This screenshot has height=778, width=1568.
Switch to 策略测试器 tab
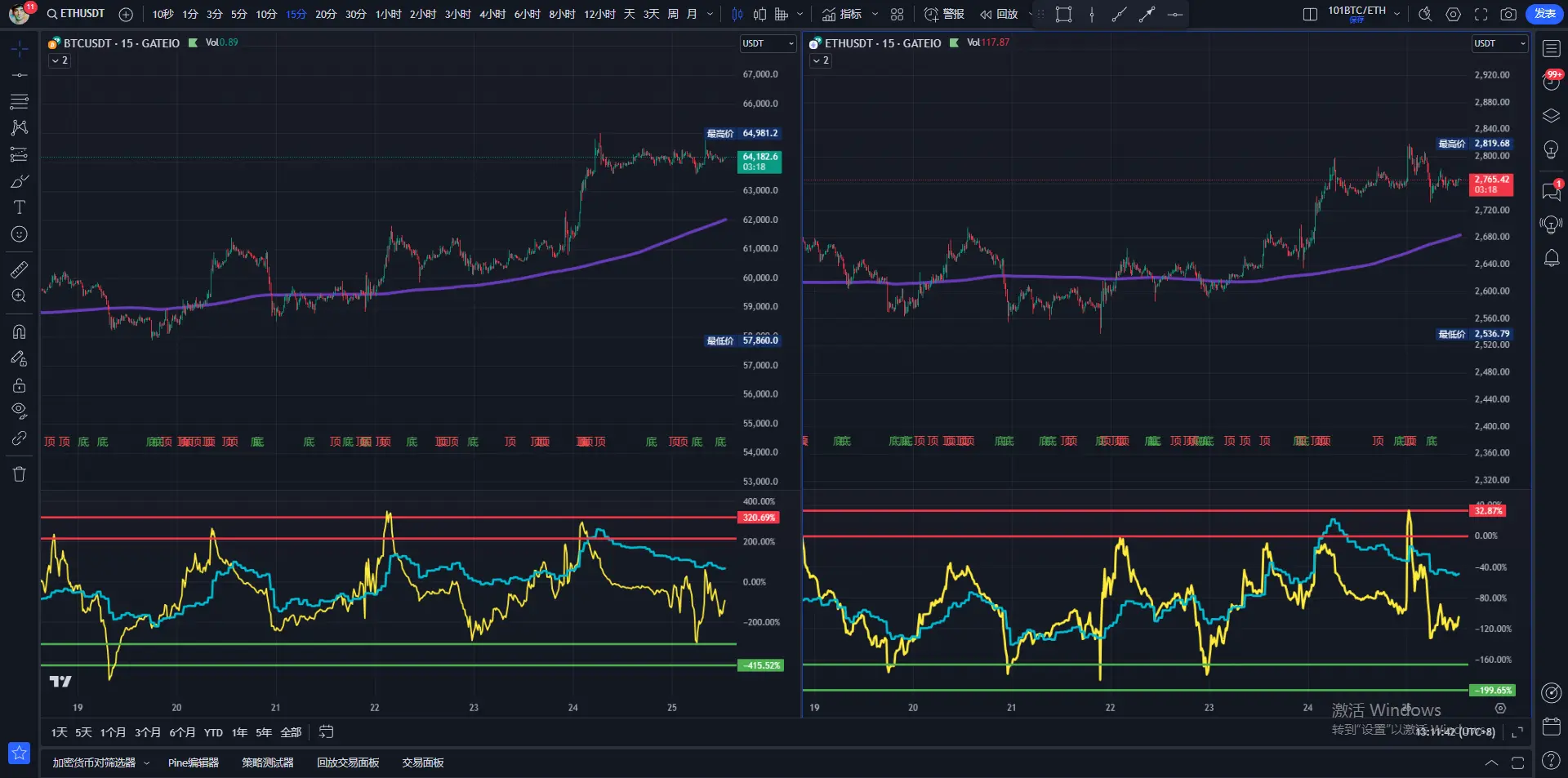[x=267, y=762]
